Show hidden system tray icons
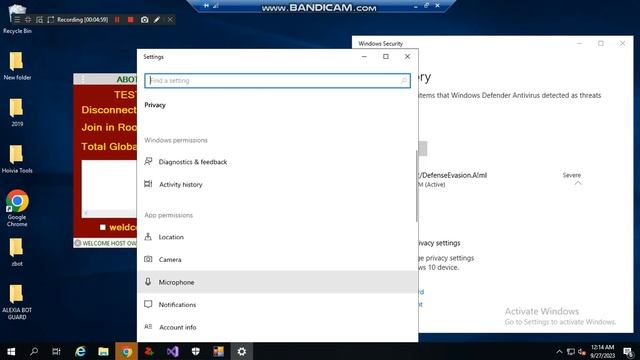 [559, 351]
